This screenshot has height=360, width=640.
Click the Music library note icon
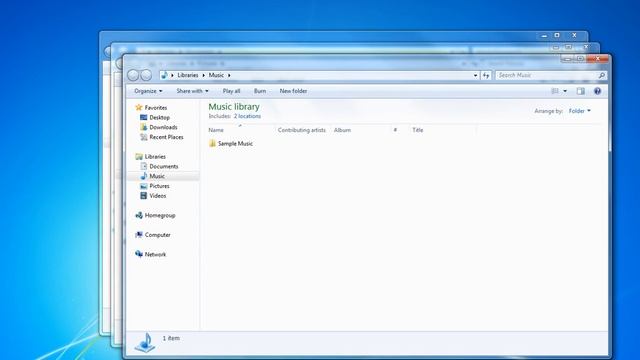(x=144, y=176)
